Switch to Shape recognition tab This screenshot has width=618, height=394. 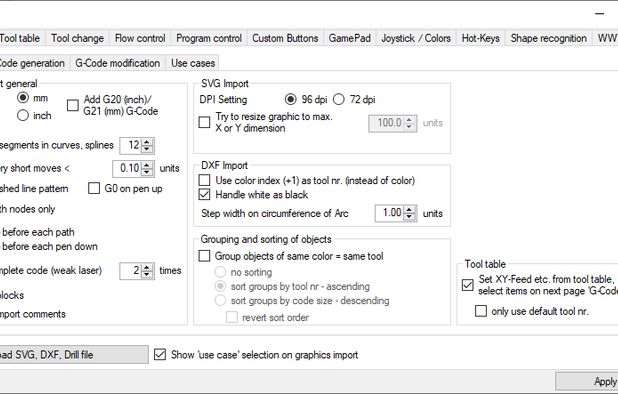coord(549,38)
